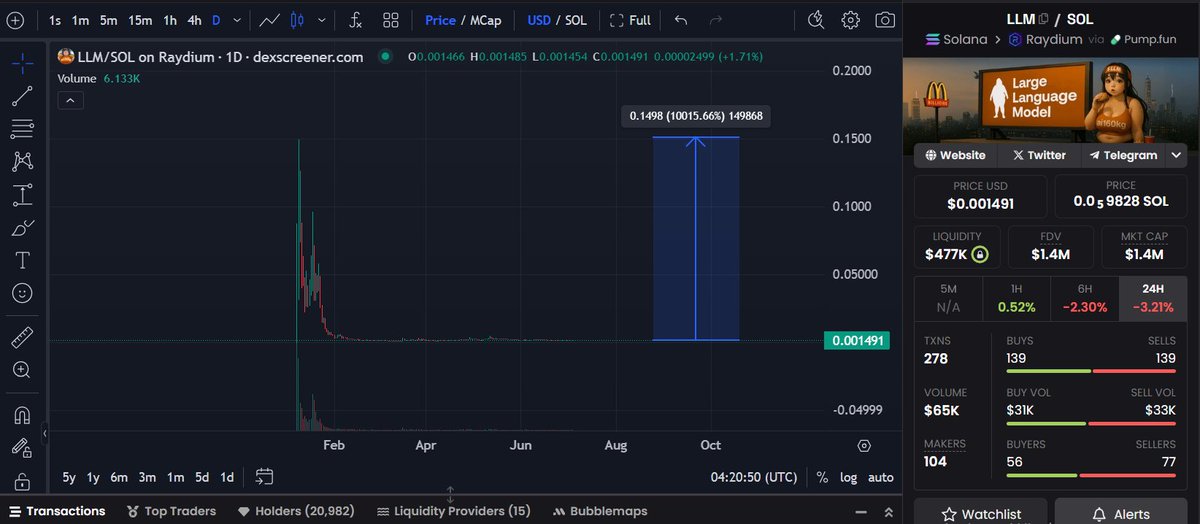Lock all drawing tools

pos(22,480)
